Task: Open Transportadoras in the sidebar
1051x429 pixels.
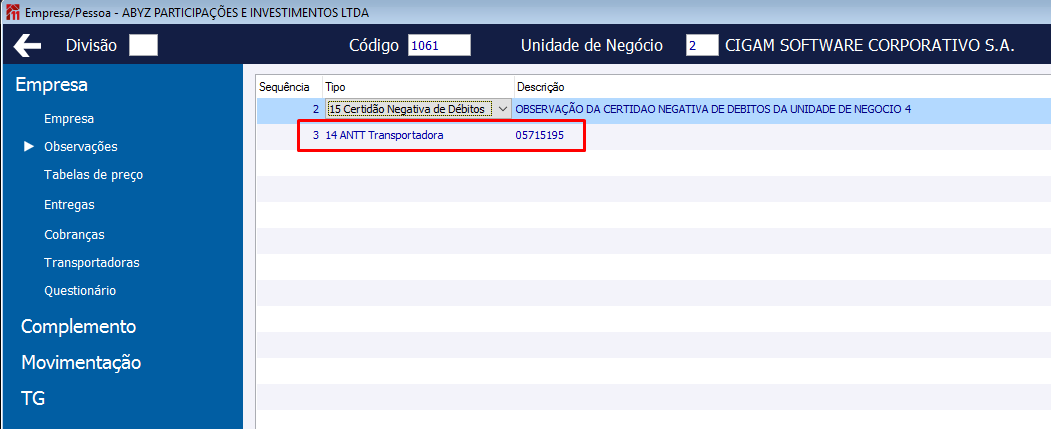Action: click(x=92, y=263)
